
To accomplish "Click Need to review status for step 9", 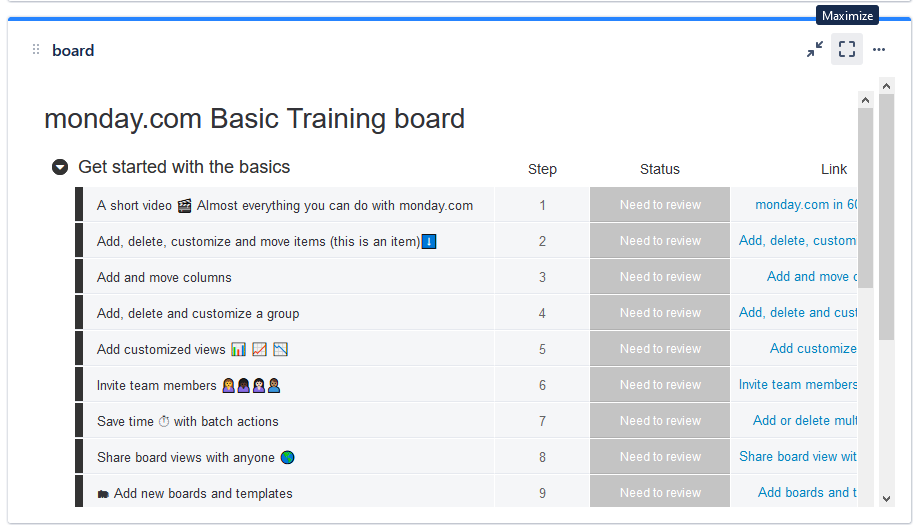I will pos(660,491).
